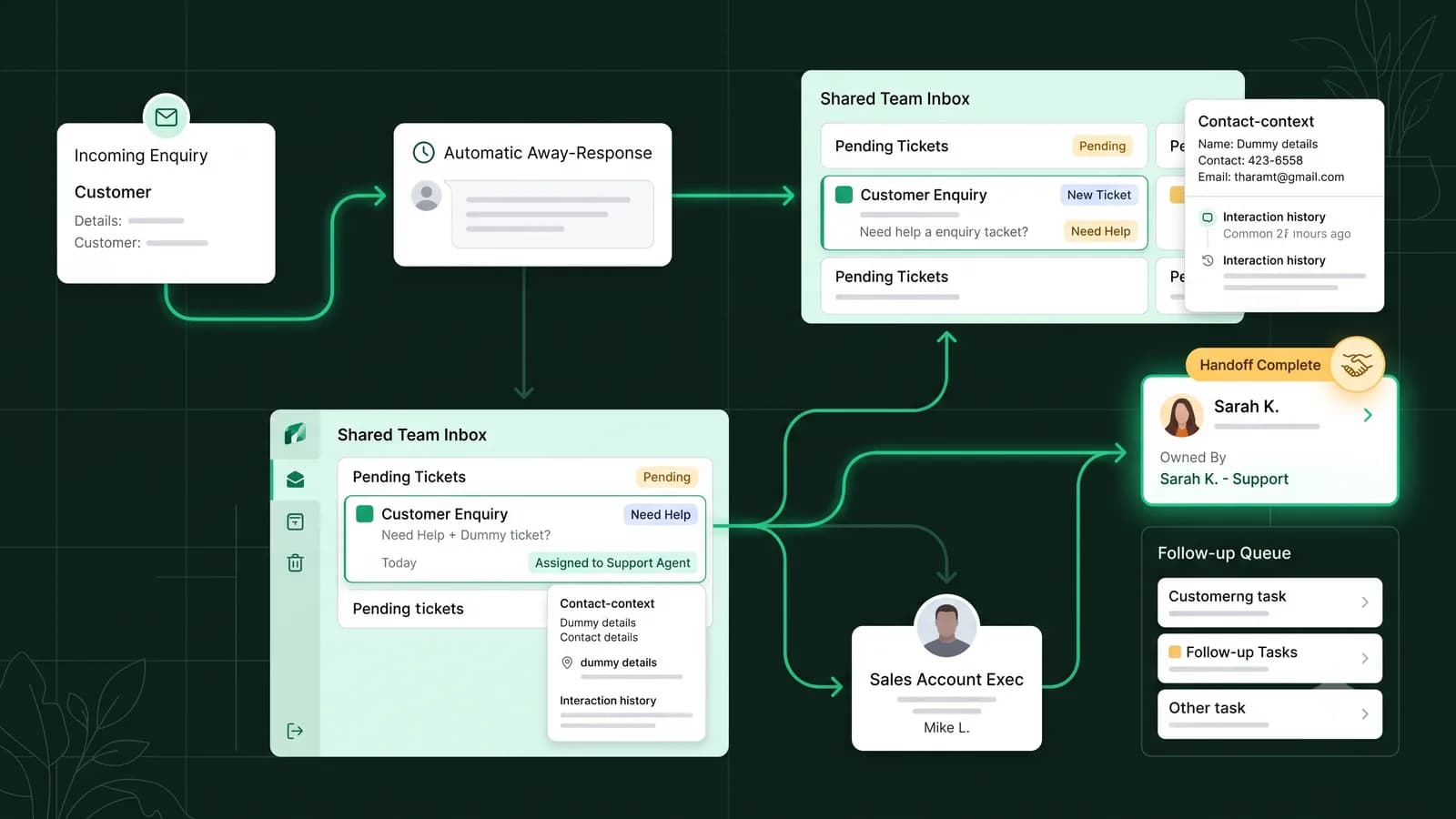Click the New Ticket badge

pos(1098,195)
